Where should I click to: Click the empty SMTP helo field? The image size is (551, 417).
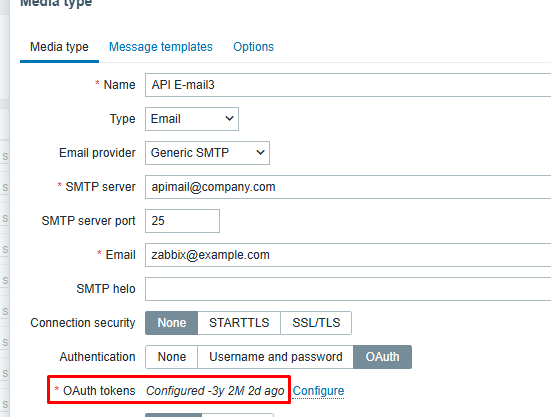tap(348, 289)
